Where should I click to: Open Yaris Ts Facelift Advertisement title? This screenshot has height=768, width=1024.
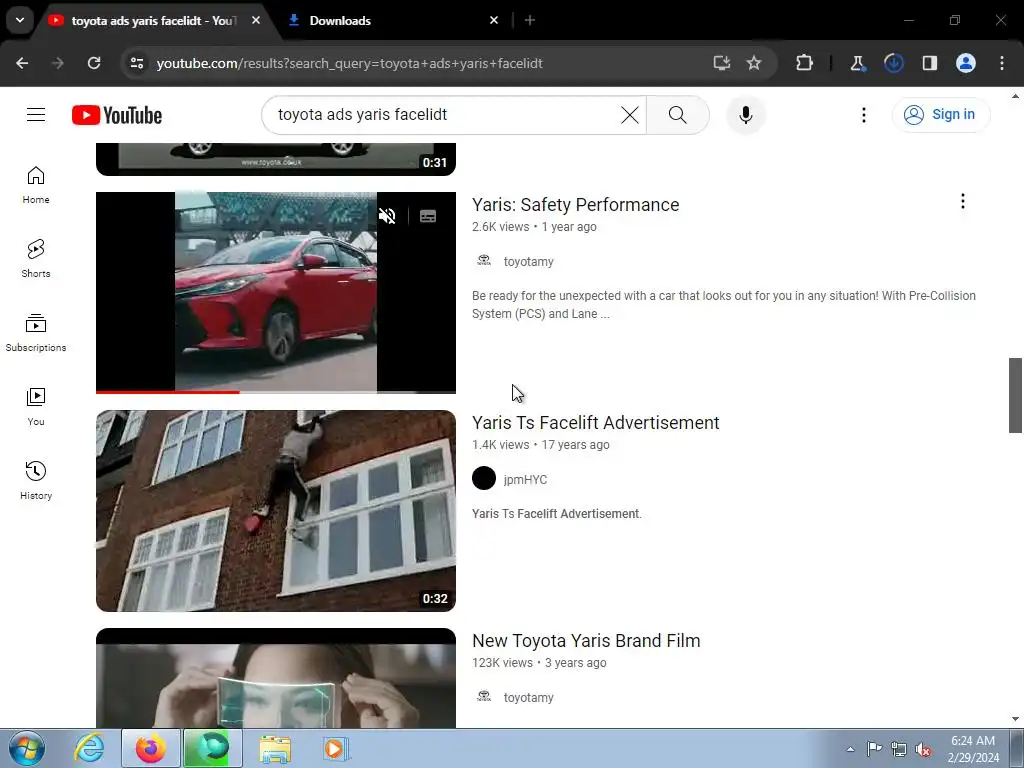point(596,423)
